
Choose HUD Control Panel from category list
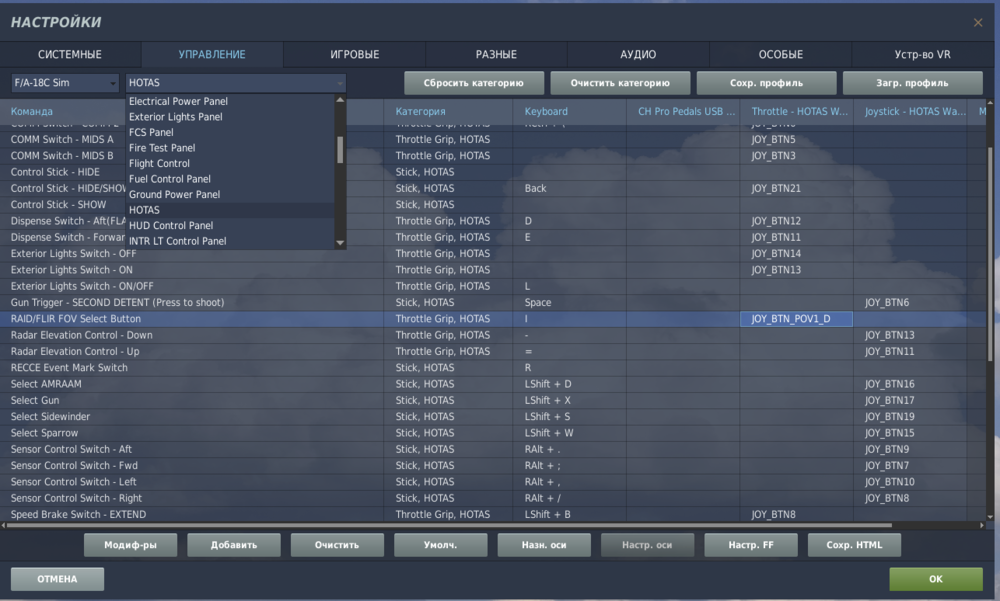point(171,225)
